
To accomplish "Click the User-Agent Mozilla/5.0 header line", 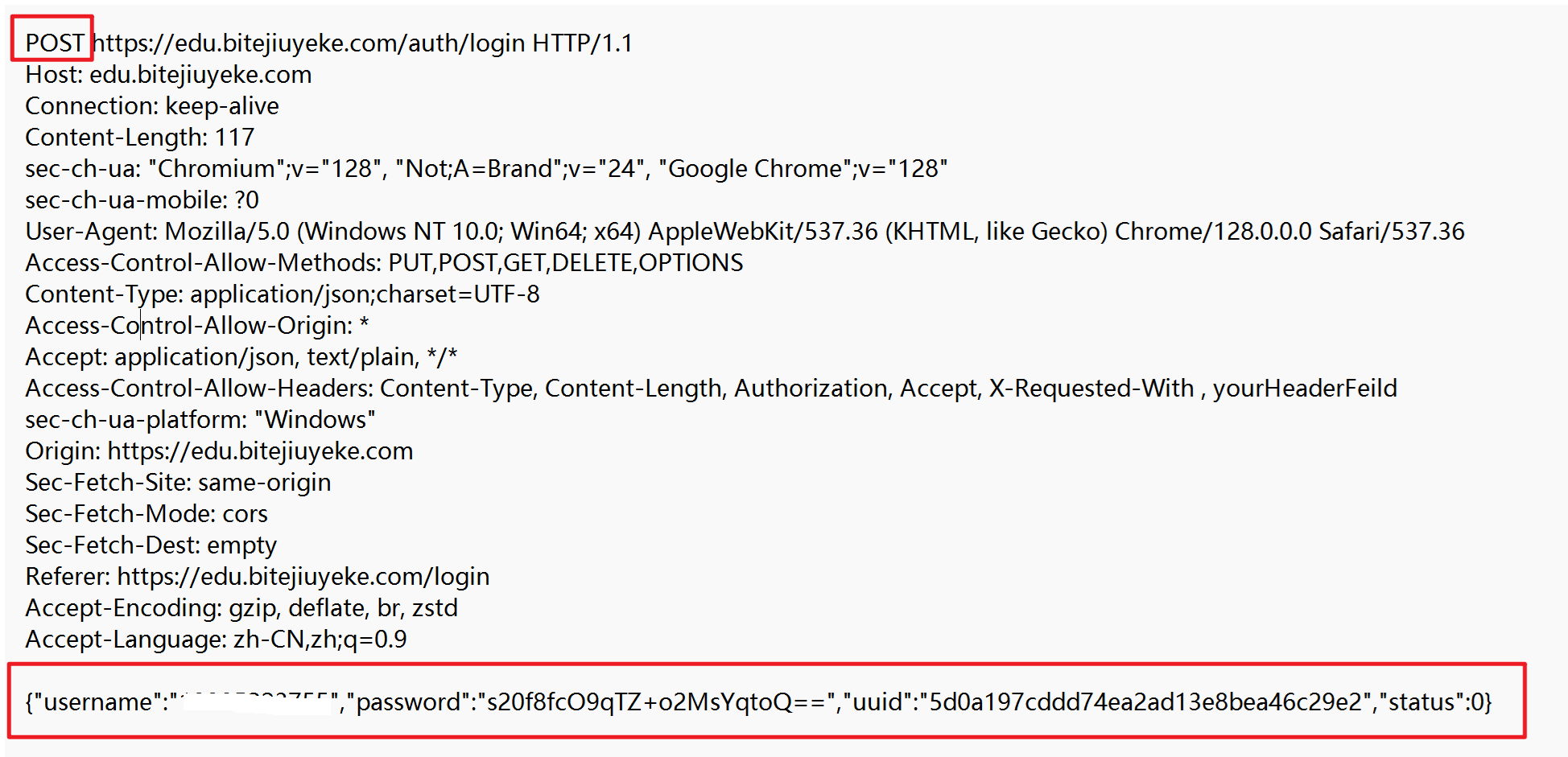I will (x=745, y=232).
